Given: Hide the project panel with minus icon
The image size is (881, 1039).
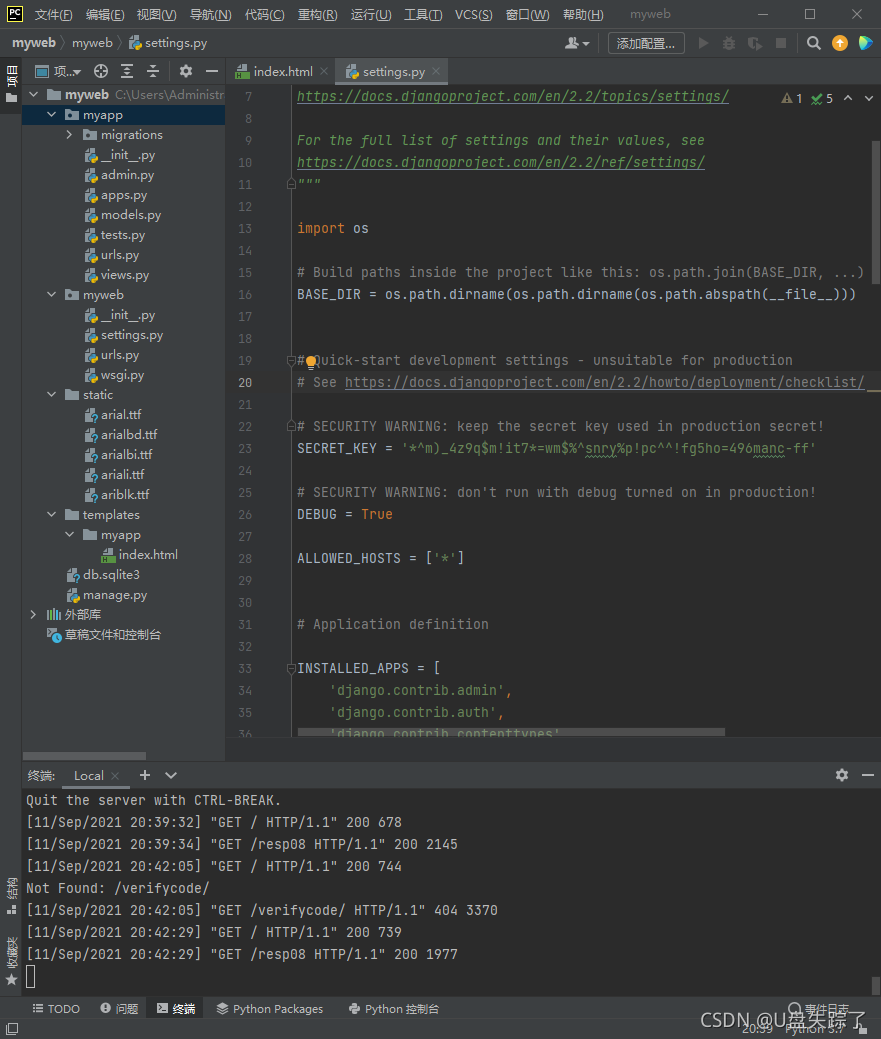Looking at the screenshot, I should (212, 71).
